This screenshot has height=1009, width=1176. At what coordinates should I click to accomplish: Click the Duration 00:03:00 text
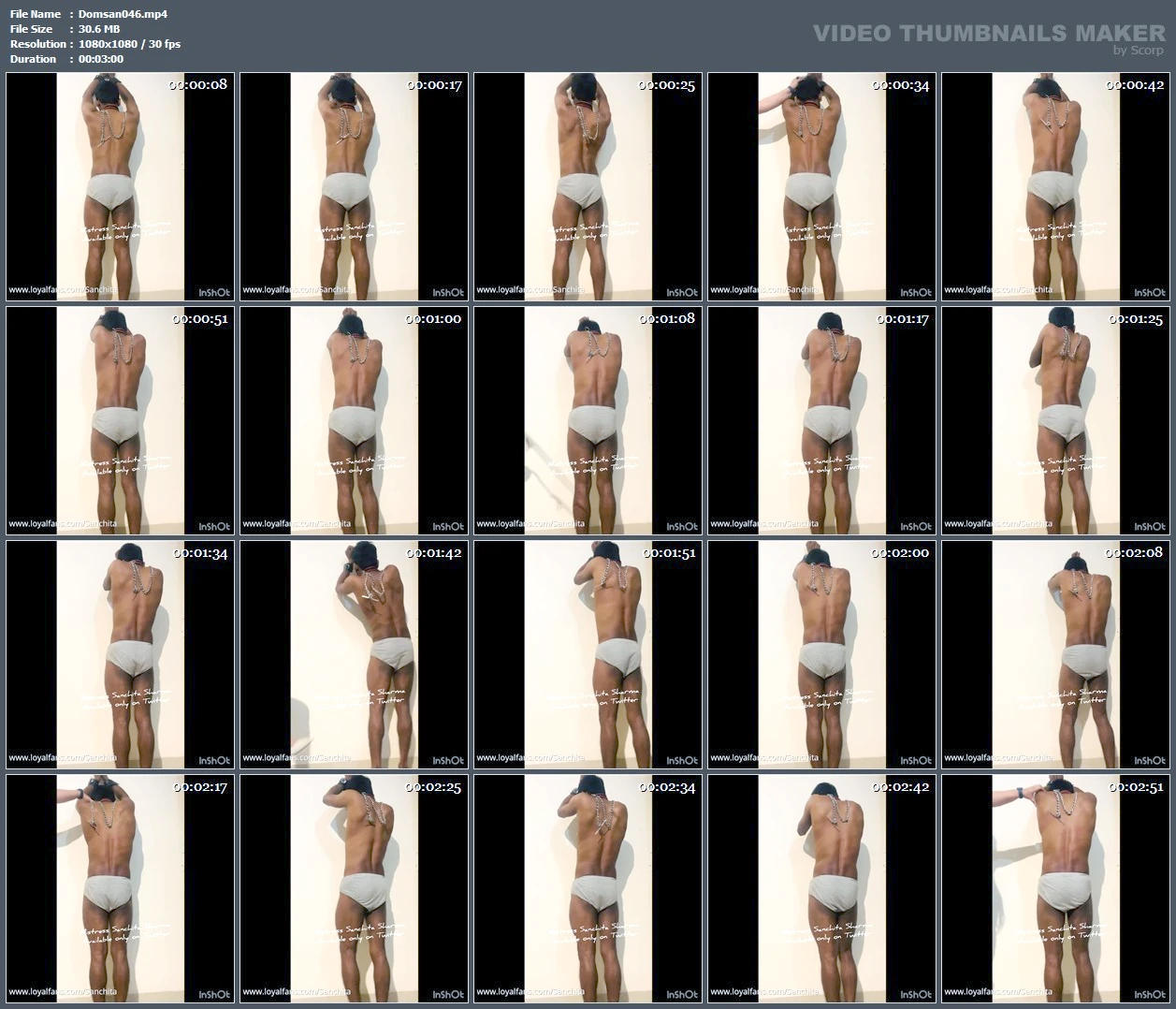100,59
